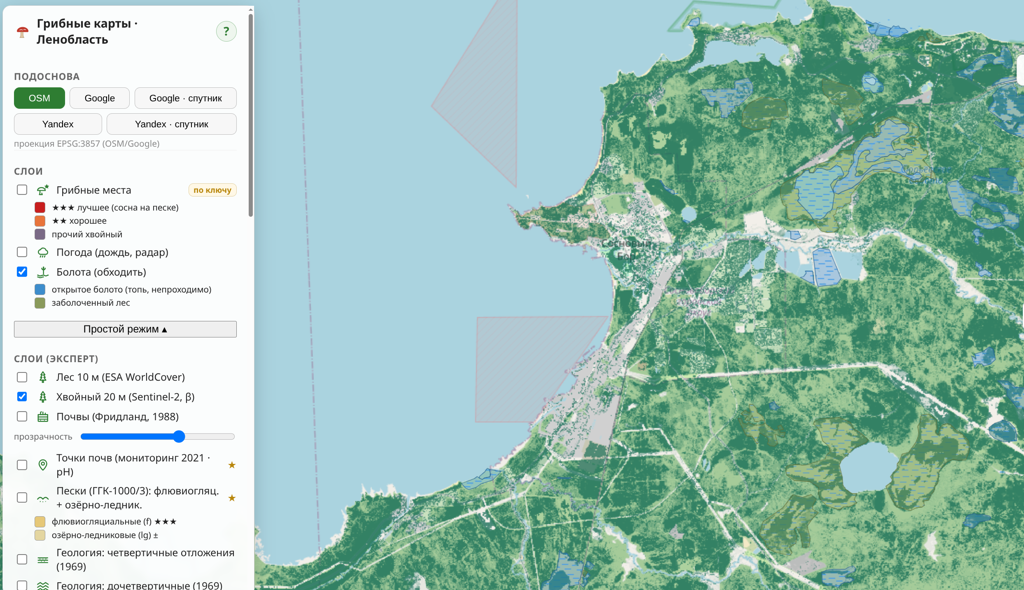The width and height of the screenshot is (1024, 590).
Task: Switch basemap to Yandex
Action: (x=58, y=124)
